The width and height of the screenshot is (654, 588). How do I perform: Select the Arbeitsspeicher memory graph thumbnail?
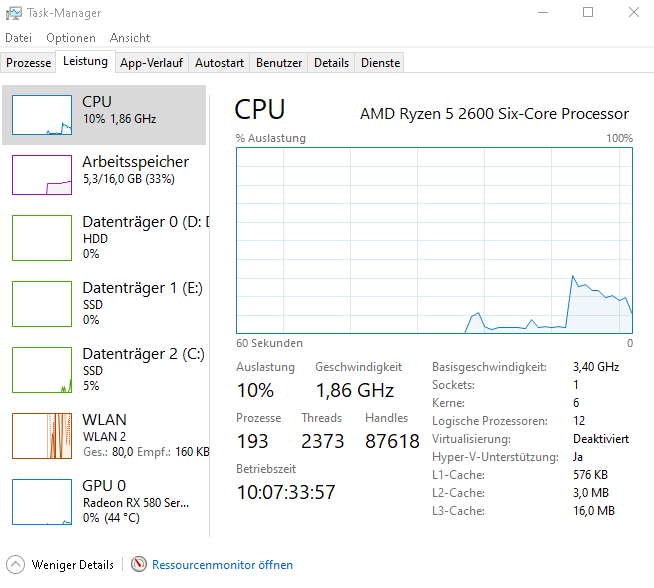click(42, 175)
